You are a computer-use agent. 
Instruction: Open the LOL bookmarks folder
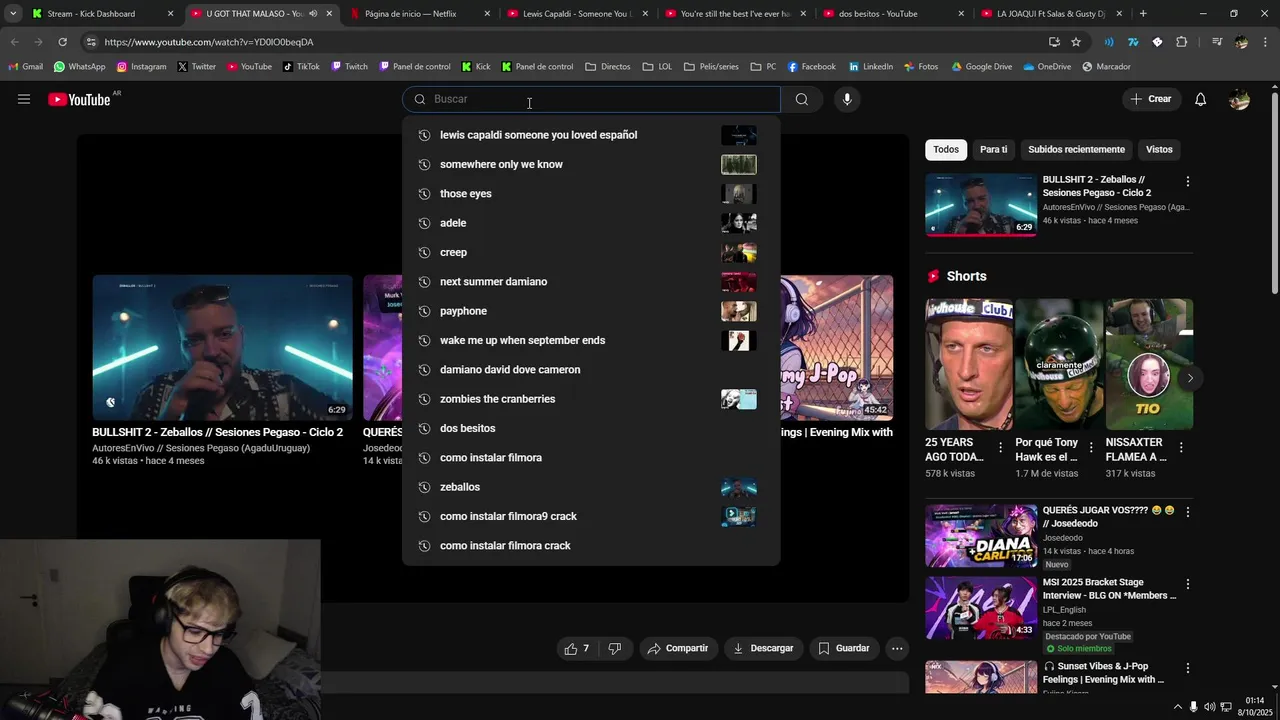[657, 67]
